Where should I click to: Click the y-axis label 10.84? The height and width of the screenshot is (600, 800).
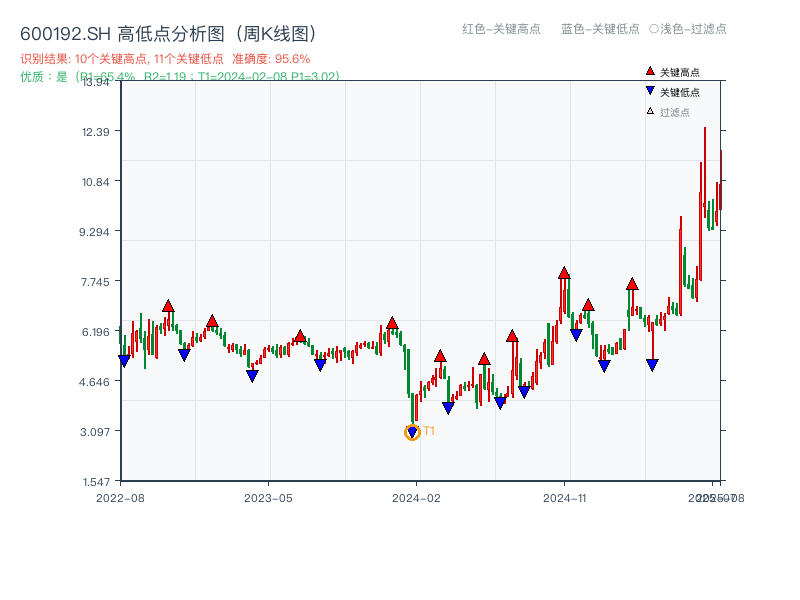point(95,182)
